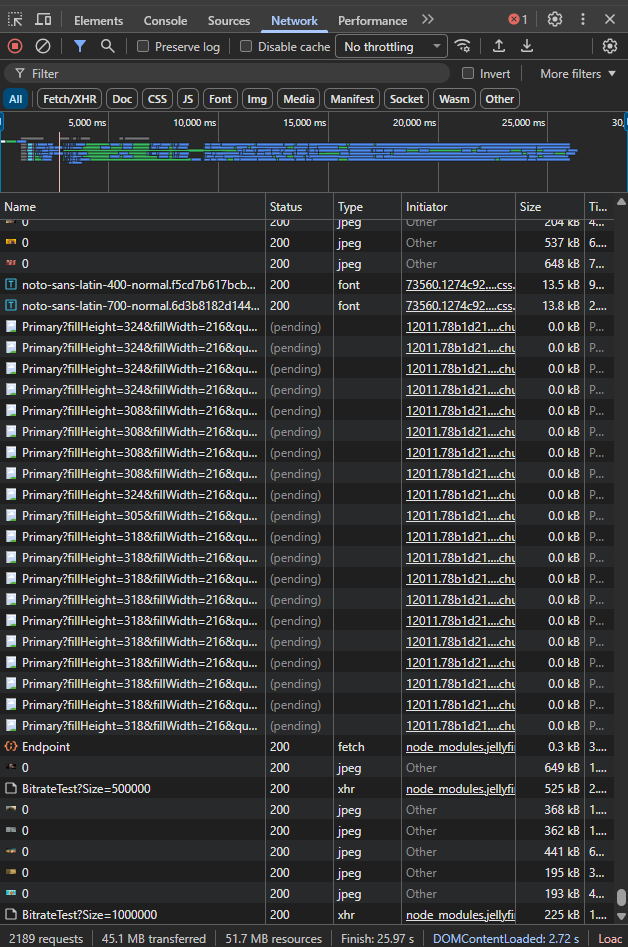Switch to the Console tab

click(165, 21)
